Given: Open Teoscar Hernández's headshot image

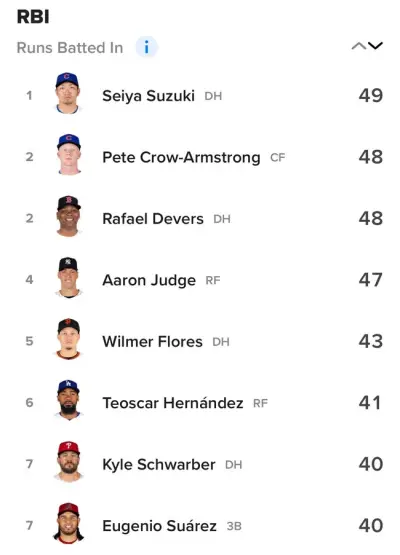Looking at the screenshot, I should [68, 400].
